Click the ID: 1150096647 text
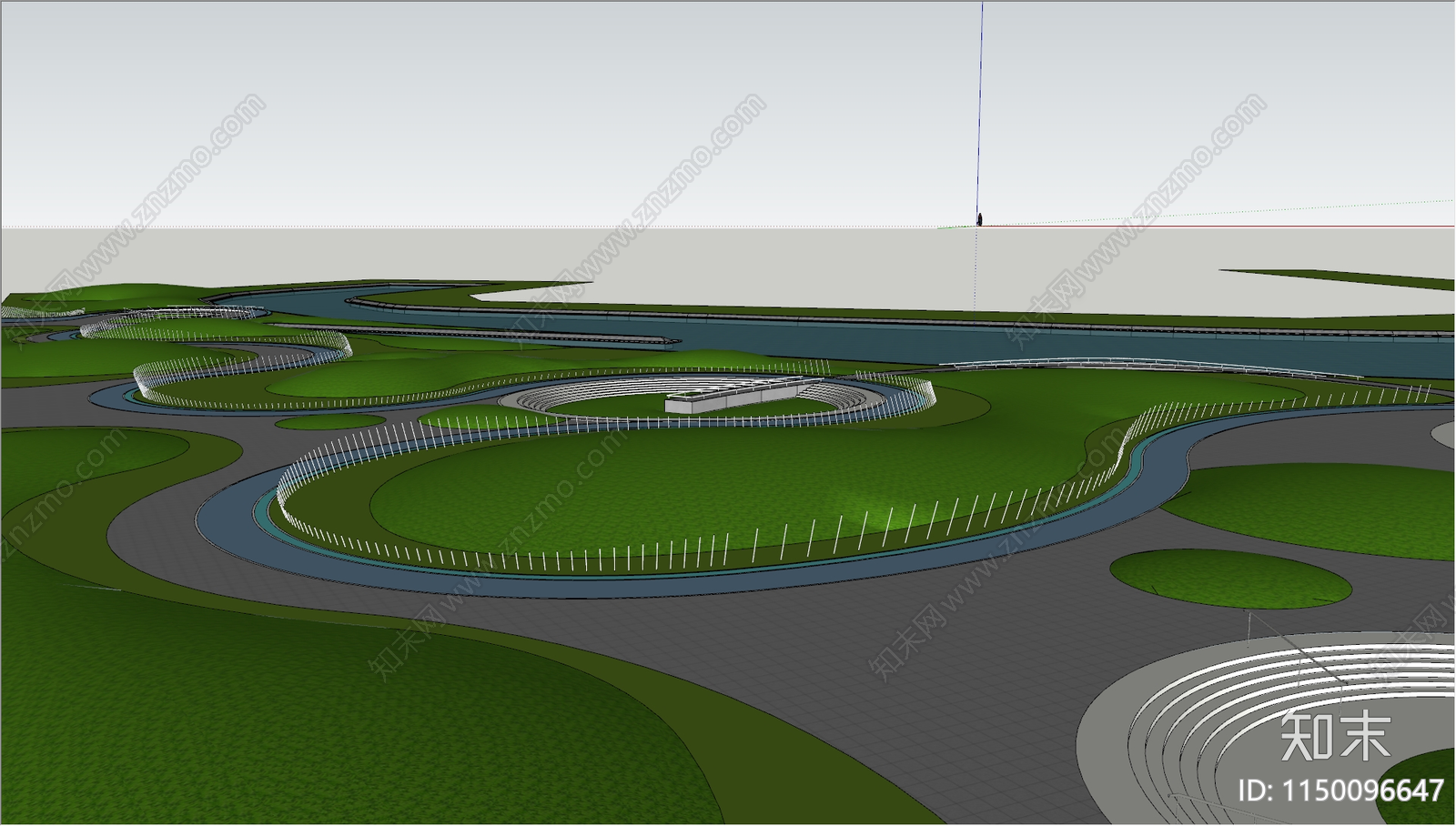This screenshot has width=1456, height=826. [1340, 790]
